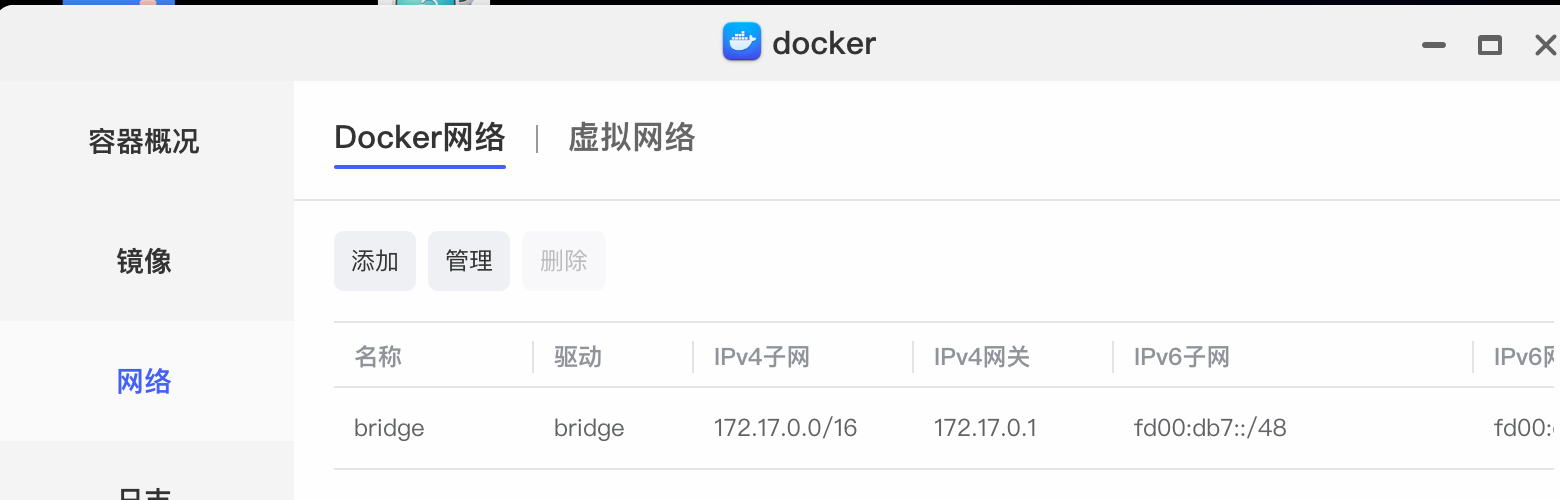Click the greyed-out 删除 button
This screenshot has width=1560, height=500.
(564, 261)
